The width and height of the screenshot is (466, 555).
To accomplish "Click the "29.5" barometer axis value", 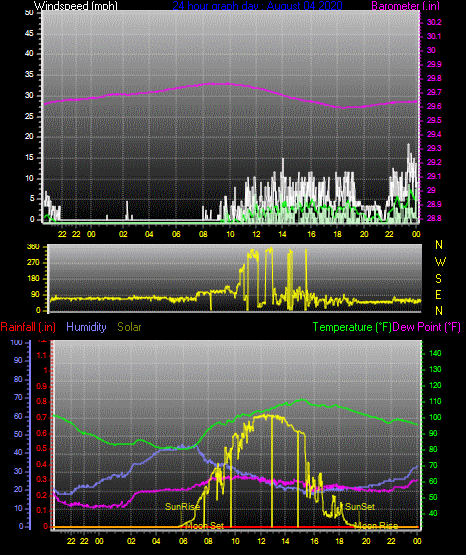I will tap(434, 120).
